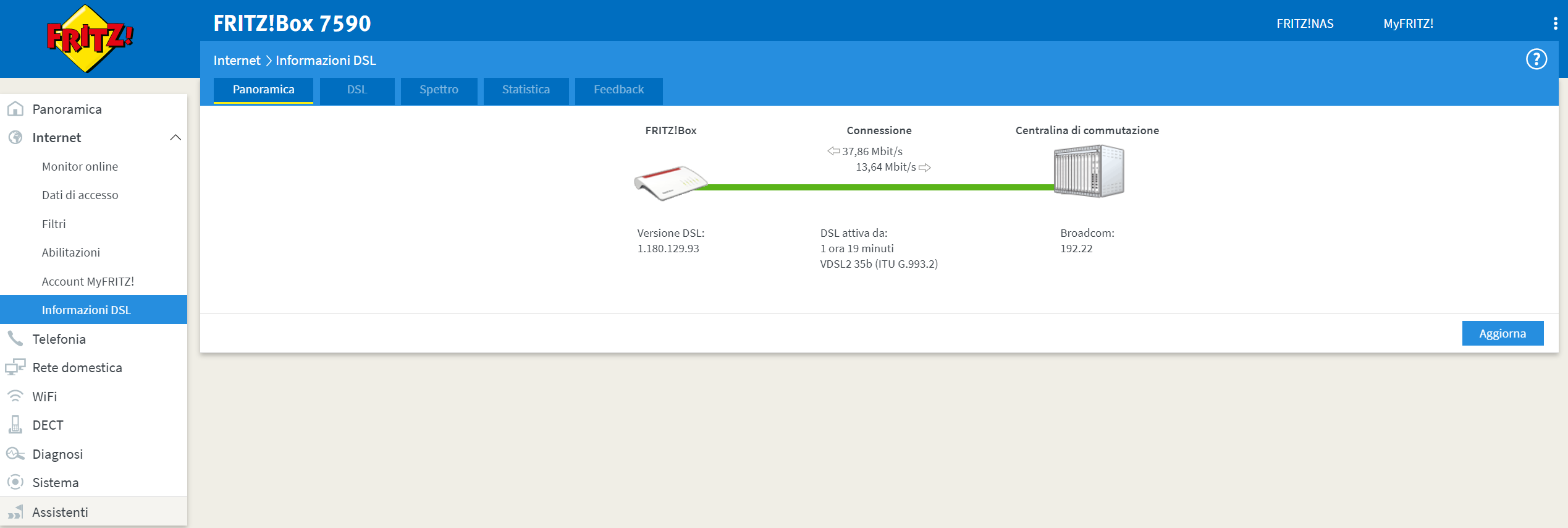Screen dimensions: 1568x528
Task: Click the Panoramica house icon
Action: tap(15, 109)
